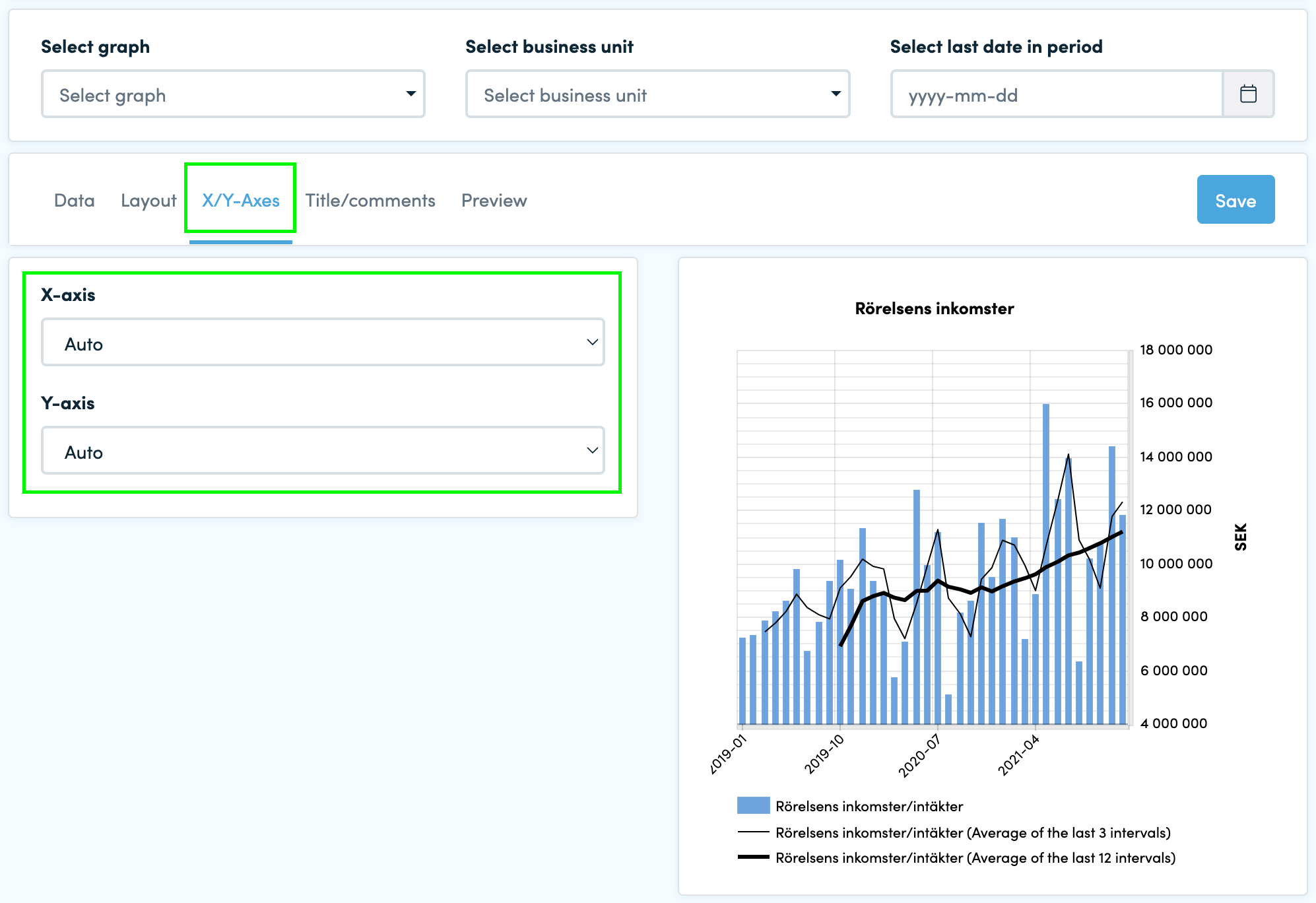The image size is (1316, 903).
Task: Click the Save button
Action: 1235,199
